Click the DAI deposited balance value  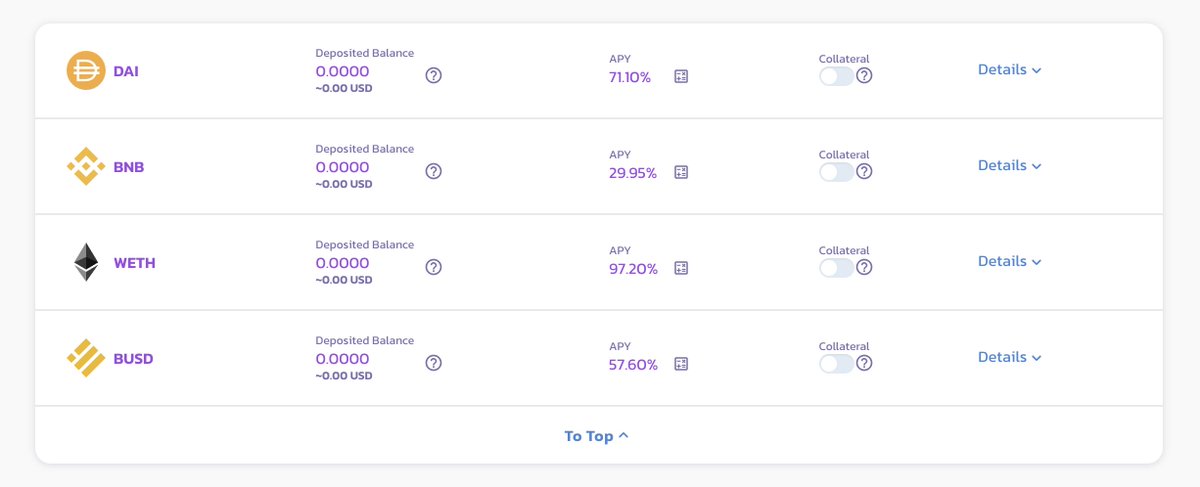click(342, 72)
